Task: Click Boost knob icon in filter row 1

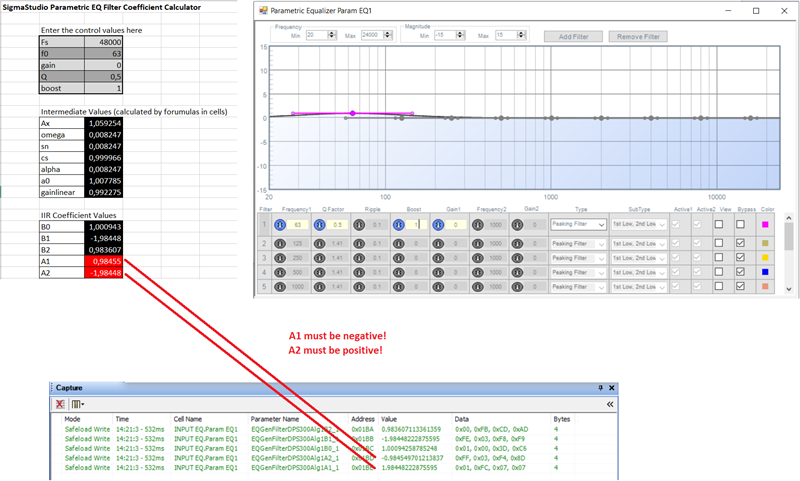Action: [x=398, y=224]
